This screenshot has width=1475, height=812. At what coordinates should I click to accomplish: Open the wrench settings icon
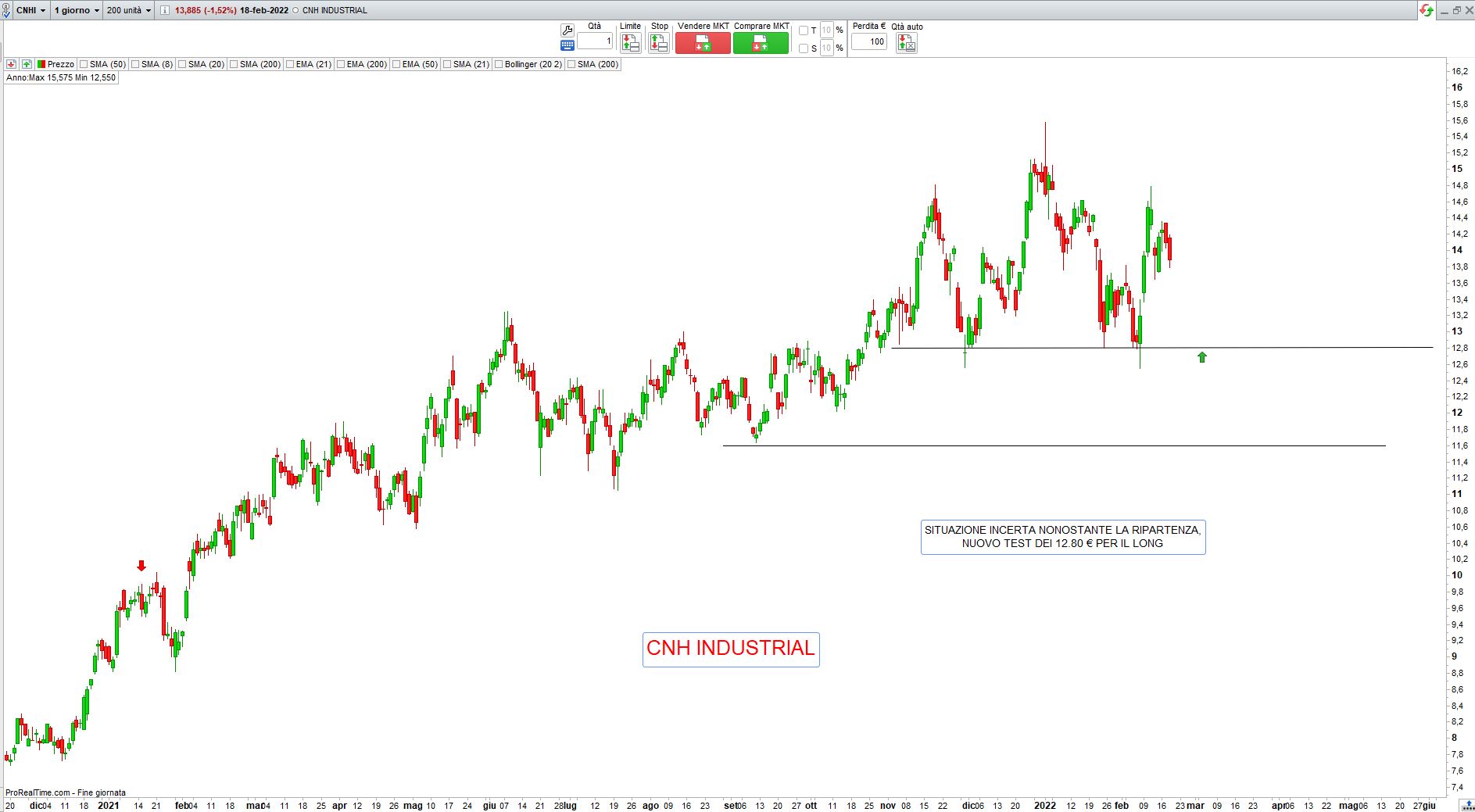tap(567, 30)
